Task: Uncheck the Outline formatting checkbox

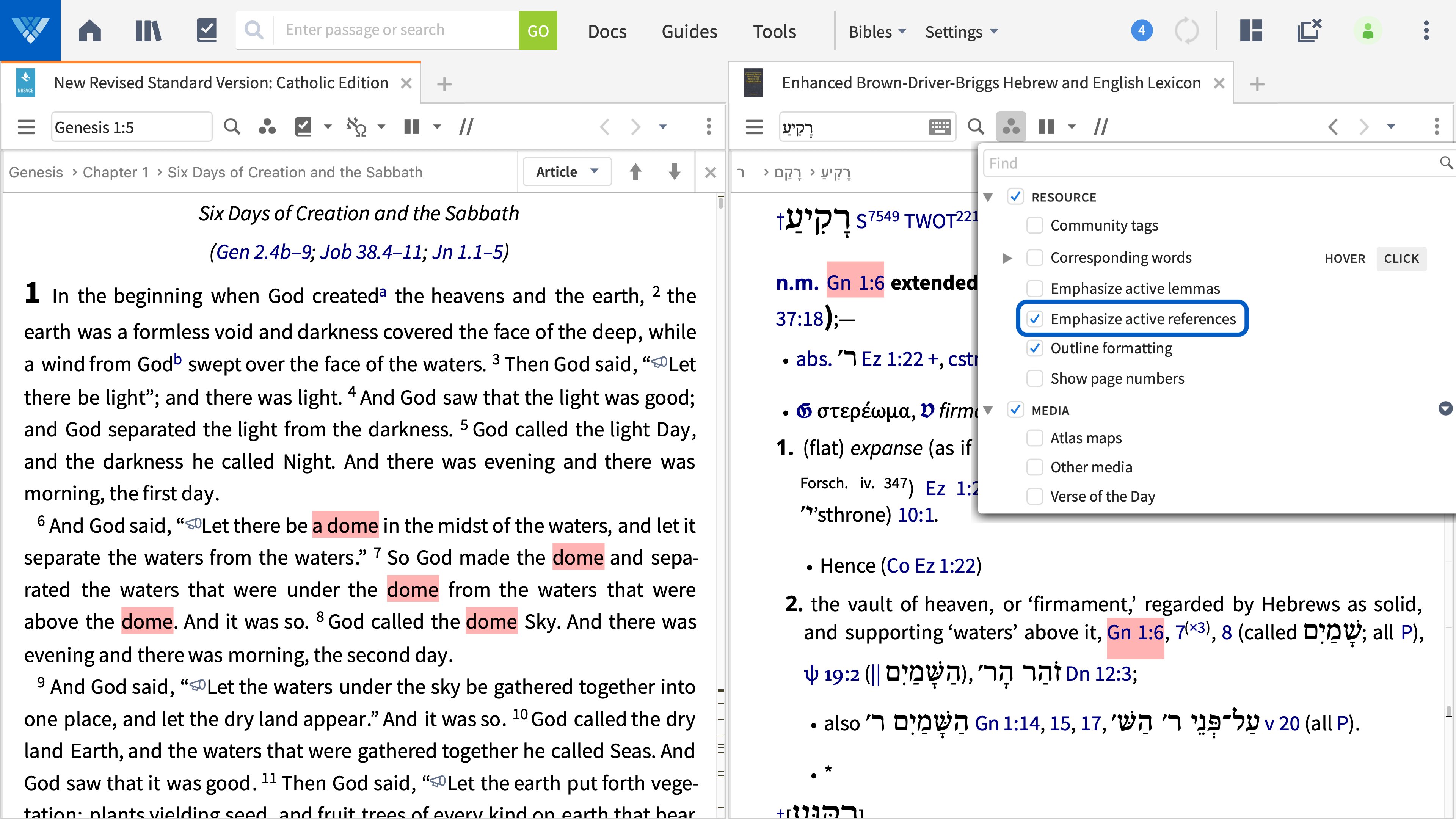Action: pyautogui.click(x=1035, y=348)
